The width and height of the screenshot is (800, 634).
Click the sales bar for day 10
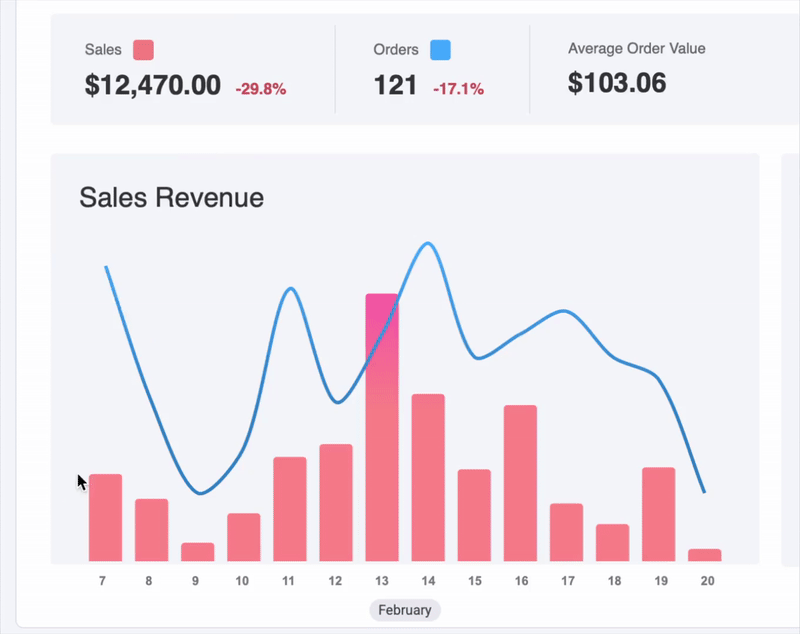click(243, 537)
